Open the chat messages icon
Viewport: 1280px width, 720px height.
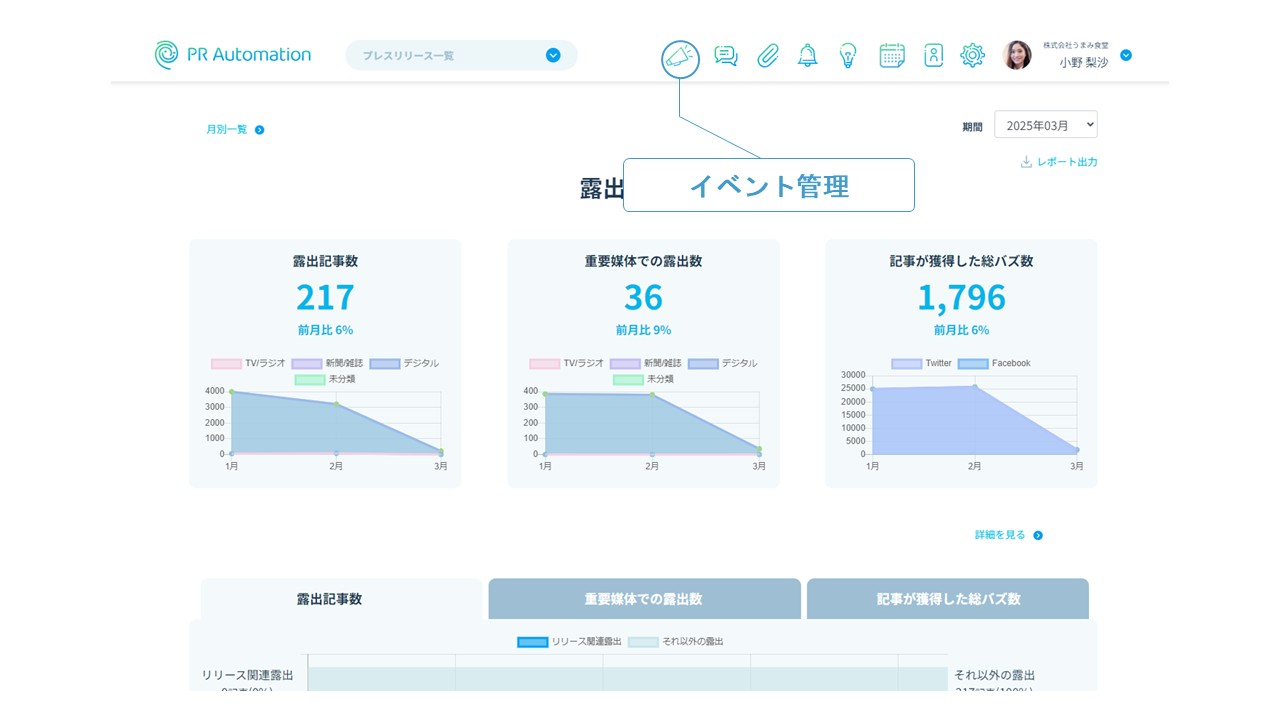coord(726,56)
